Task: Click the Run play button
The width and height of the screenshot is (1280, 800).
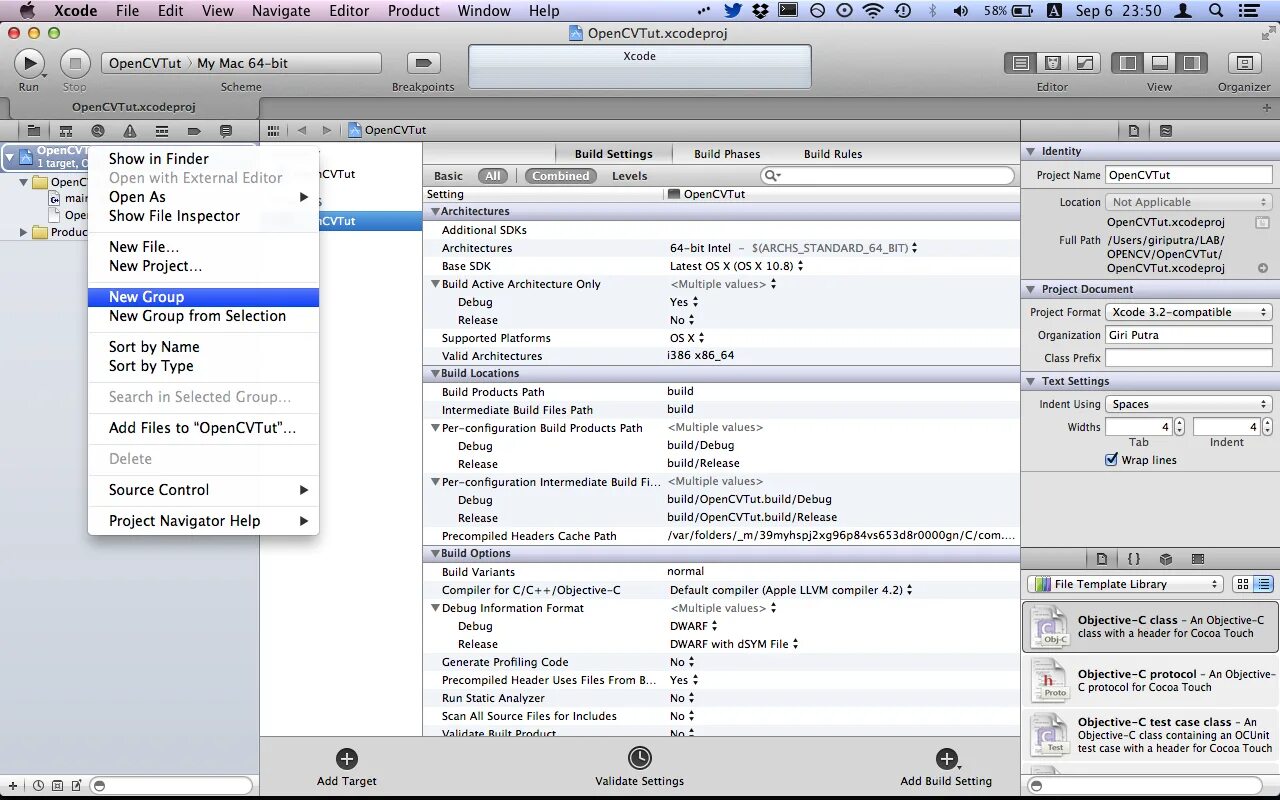Action: click(29, 63)
